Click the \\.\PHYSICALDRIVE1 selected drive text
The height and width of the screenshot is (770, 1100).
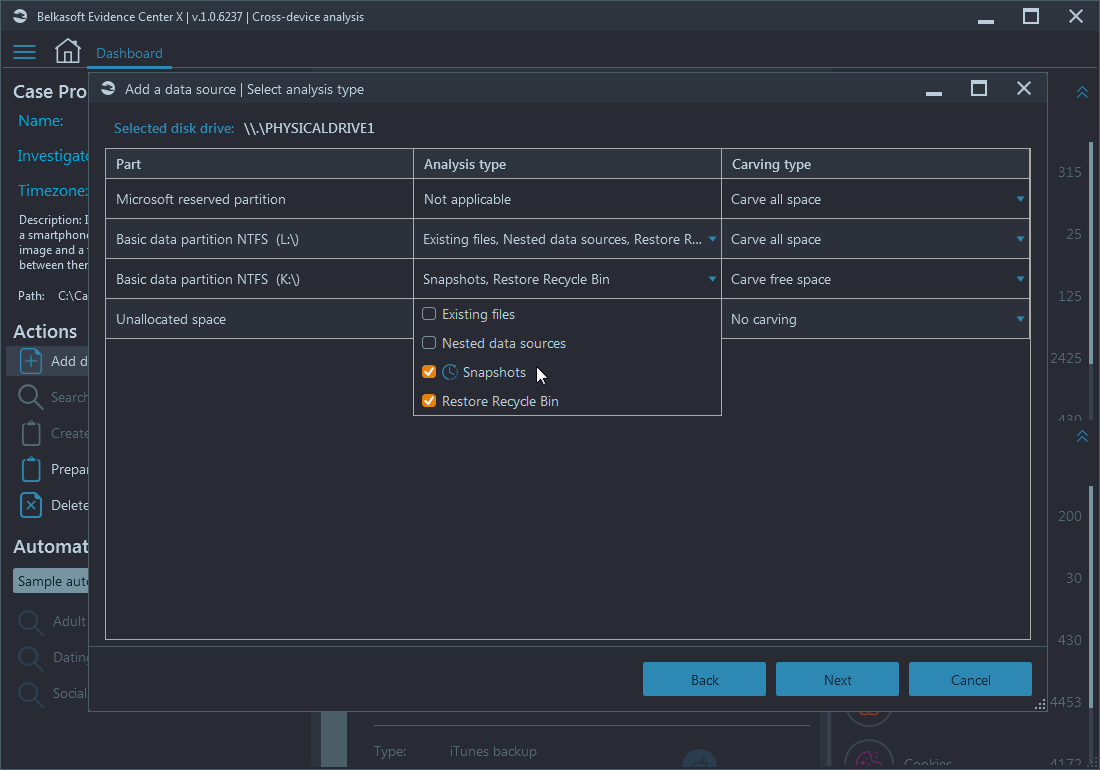pyautogui.click(x=309, y=128)
